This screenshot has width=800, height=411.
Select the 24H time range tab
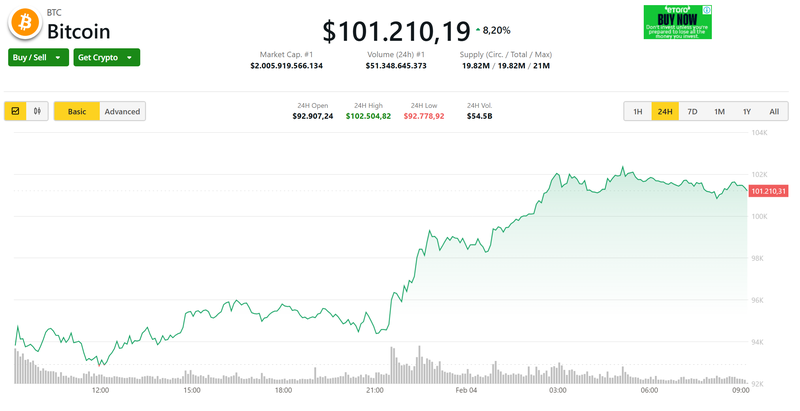[x=664, y=111]
